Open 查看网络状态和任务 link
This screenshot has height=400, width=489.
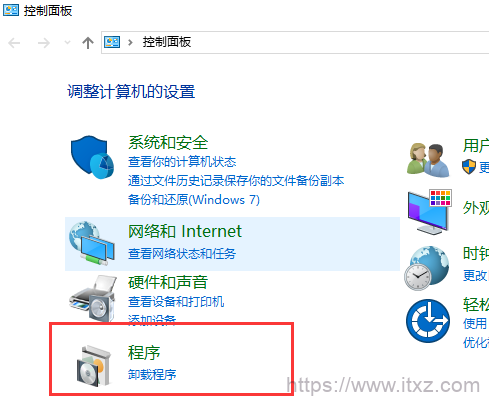point(182,254)
